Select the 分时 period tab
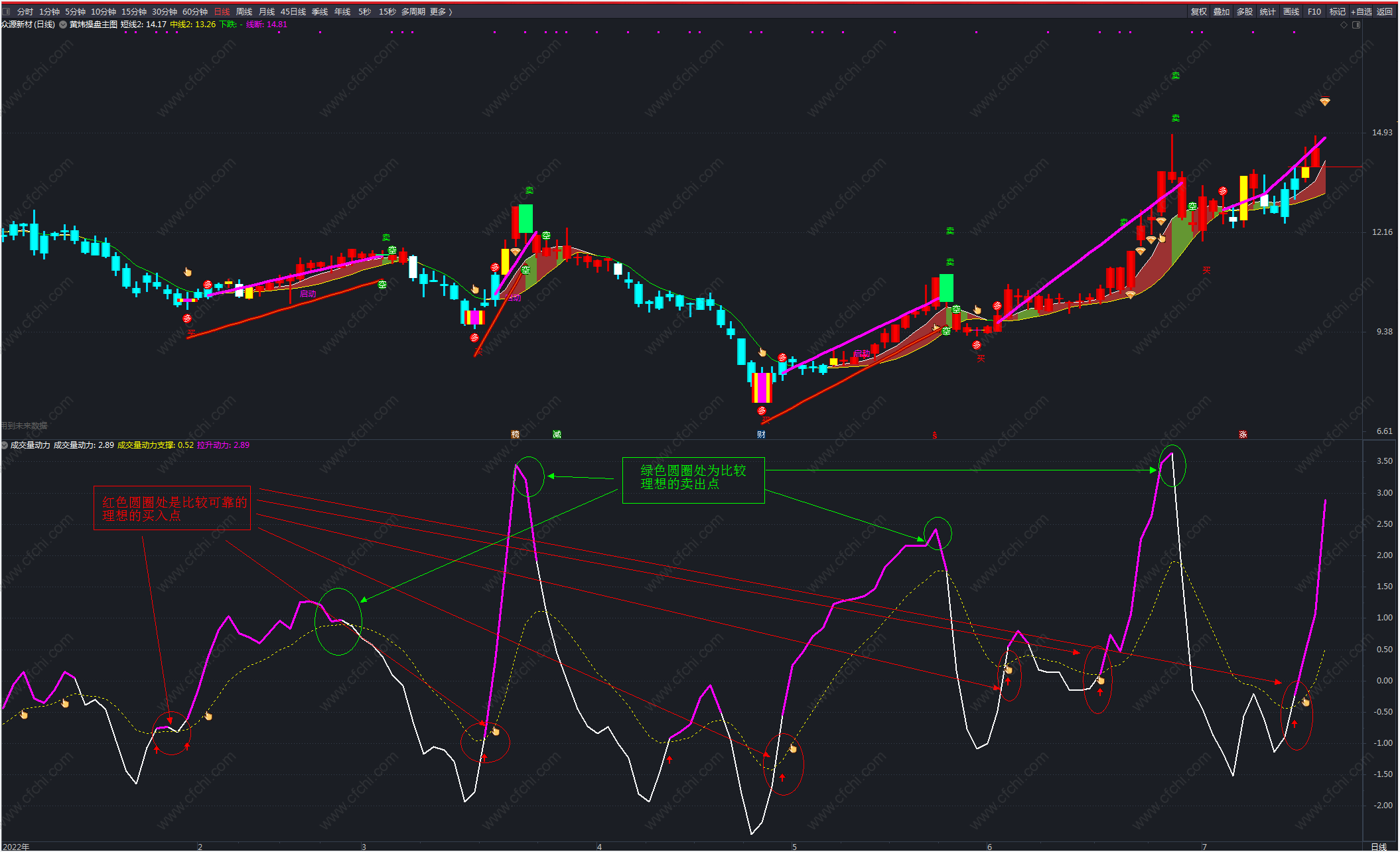The height and width of the screenshot is (852, 1400). [25, 11]
